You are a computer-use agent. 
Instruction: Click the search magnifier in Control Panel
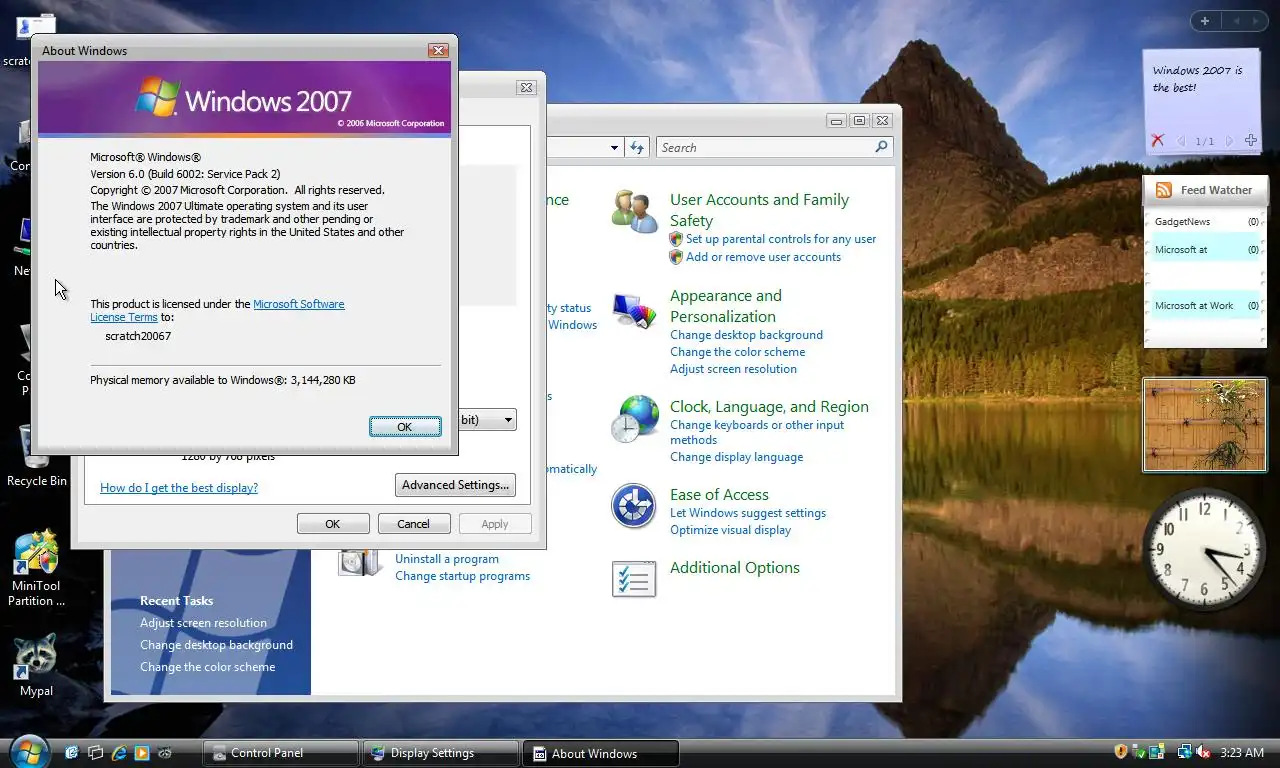881,147
